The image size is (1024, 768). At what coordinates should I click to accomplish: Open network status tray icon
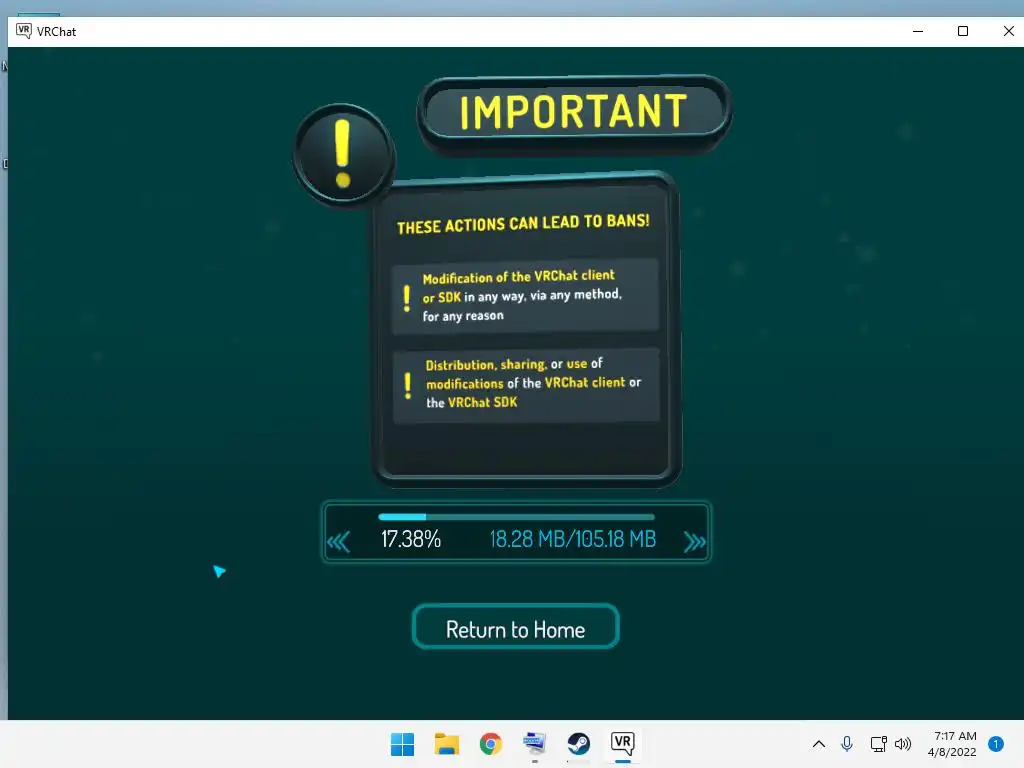pyautogui.click(x=878, y=744)
